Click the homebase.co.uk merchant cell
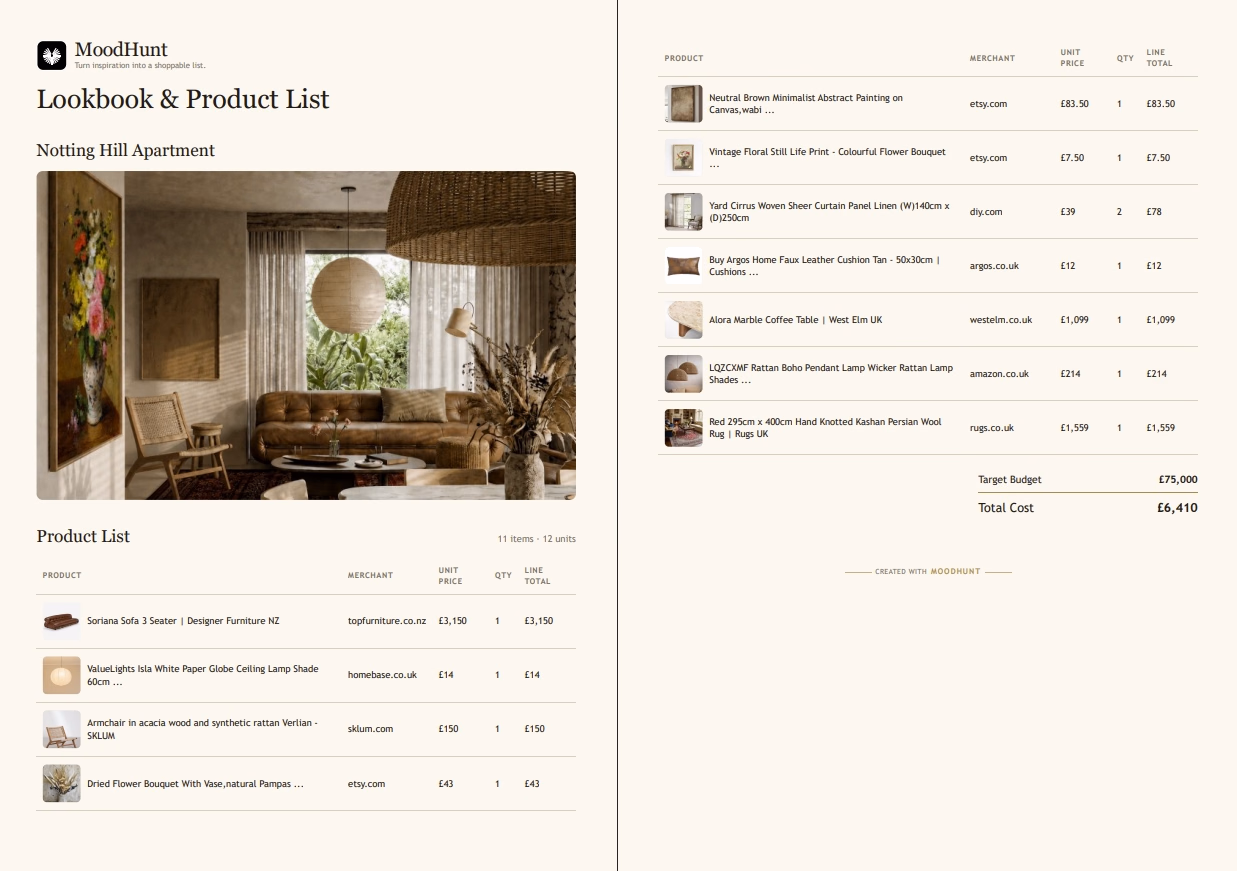This screenshot has height=871, width=1237. pos(382,675)
